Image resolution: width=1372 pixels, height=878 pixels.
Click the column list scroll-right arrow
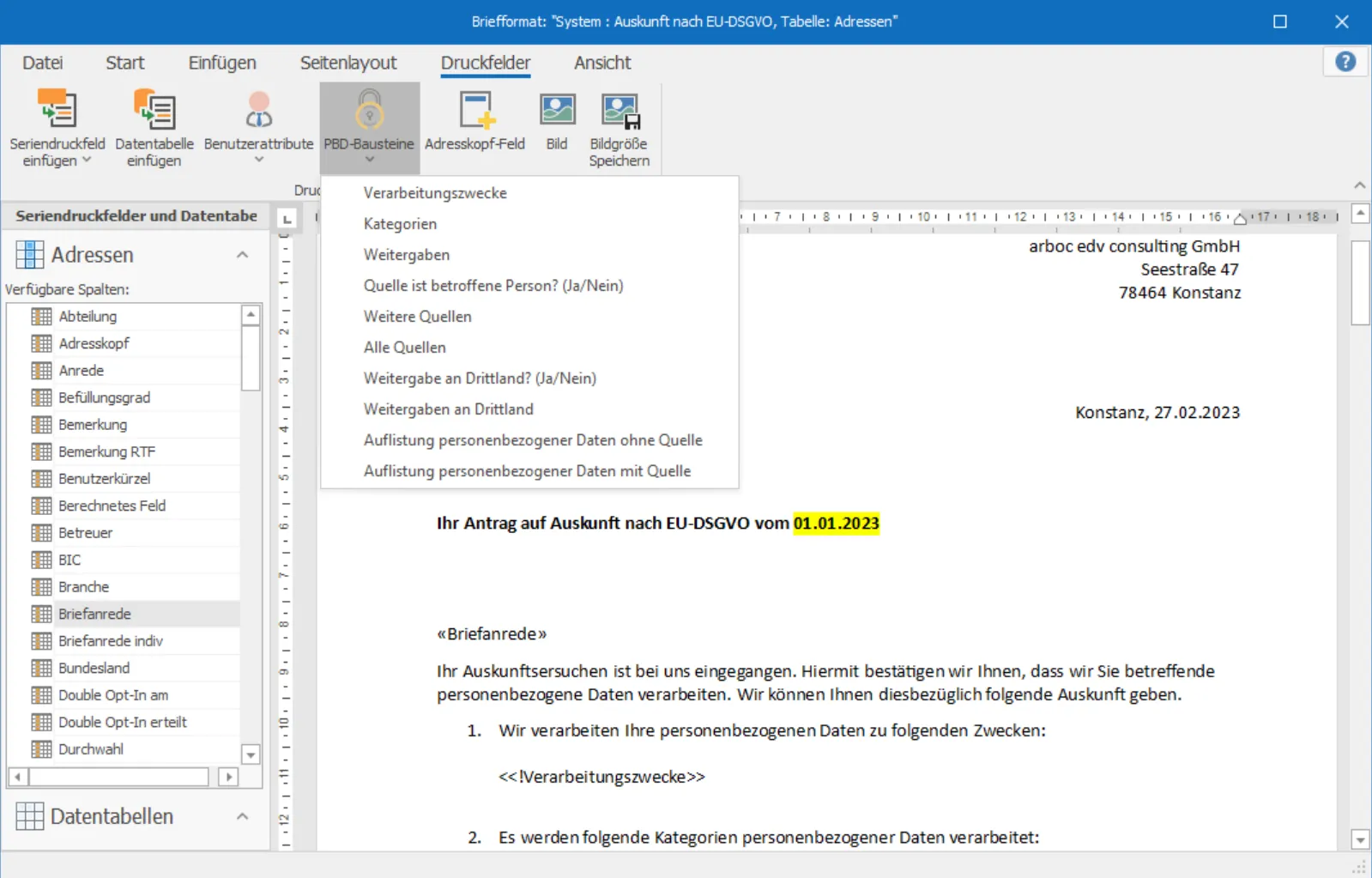(x=228, y=777)
